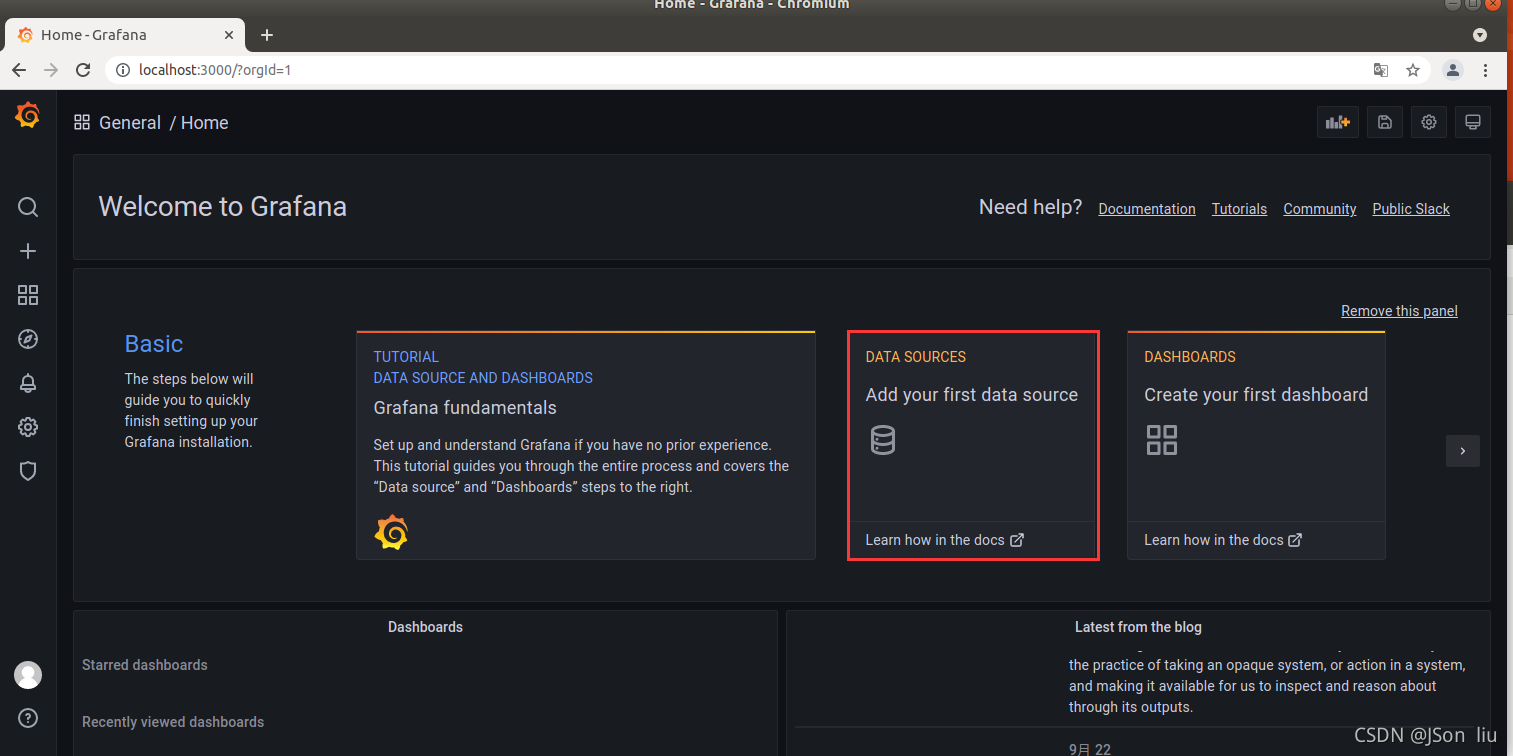
Task: Click the Welcome to Grafana heading
Action: pos(223,207)
